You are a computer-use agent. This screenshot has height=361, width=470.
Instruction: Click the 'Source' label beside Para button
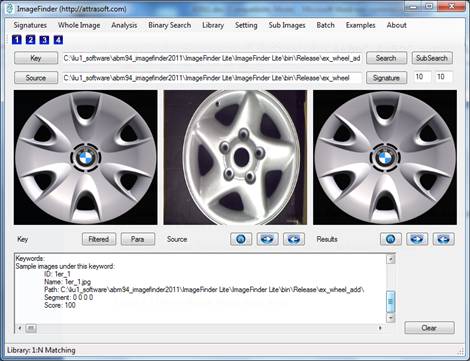177,239
